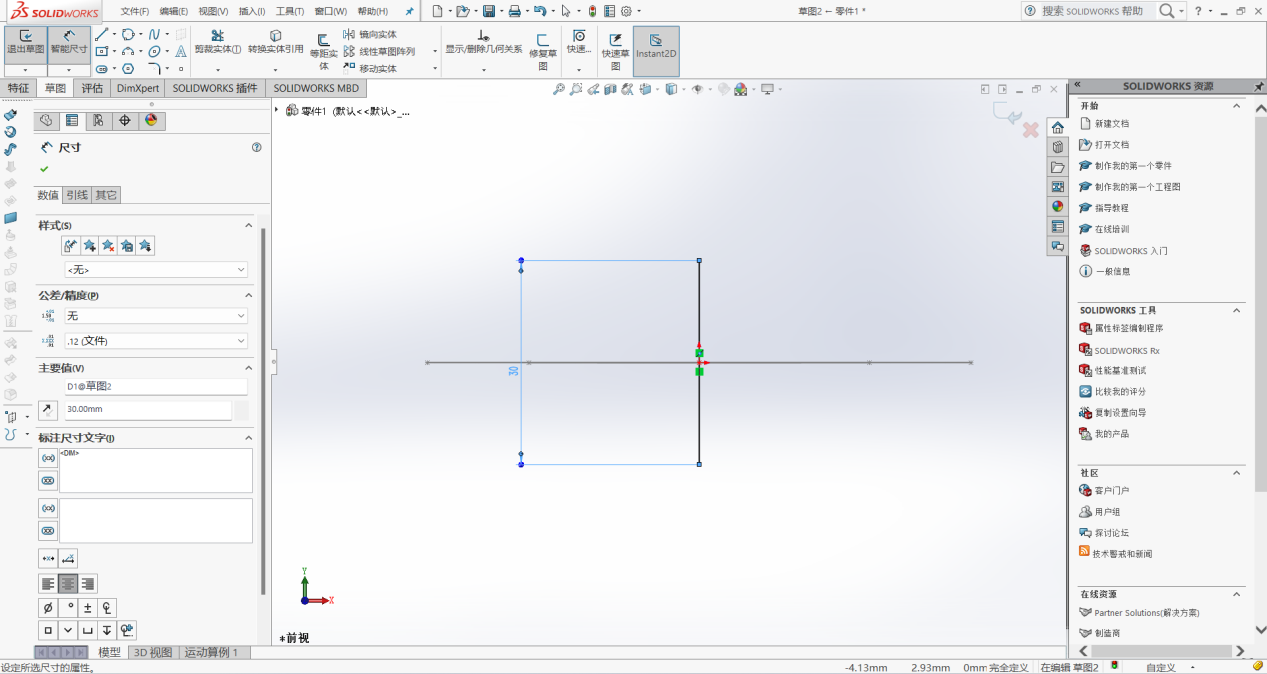Select the Offset Entities (等距实体) tool

[323, 52]
